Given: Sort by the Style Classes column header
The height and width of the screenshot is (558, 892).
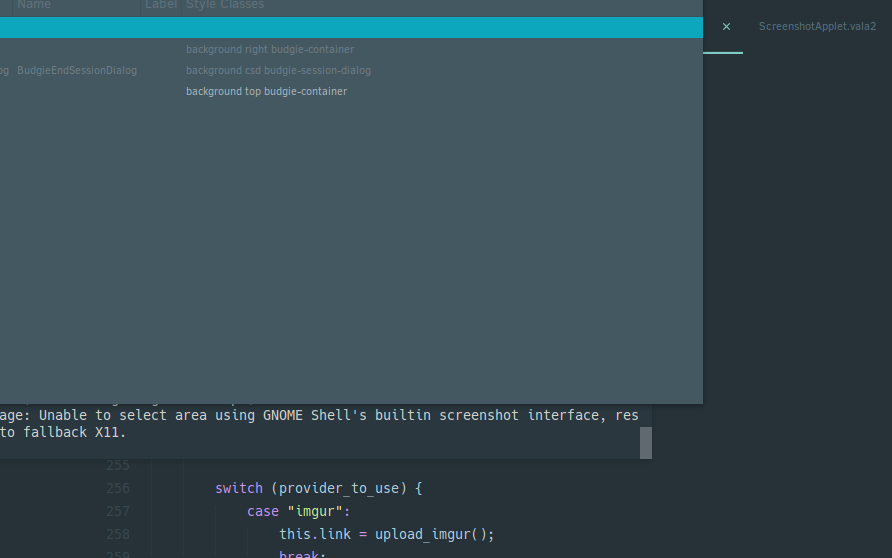Looking at the screenshot, I should tap(225, 5).
